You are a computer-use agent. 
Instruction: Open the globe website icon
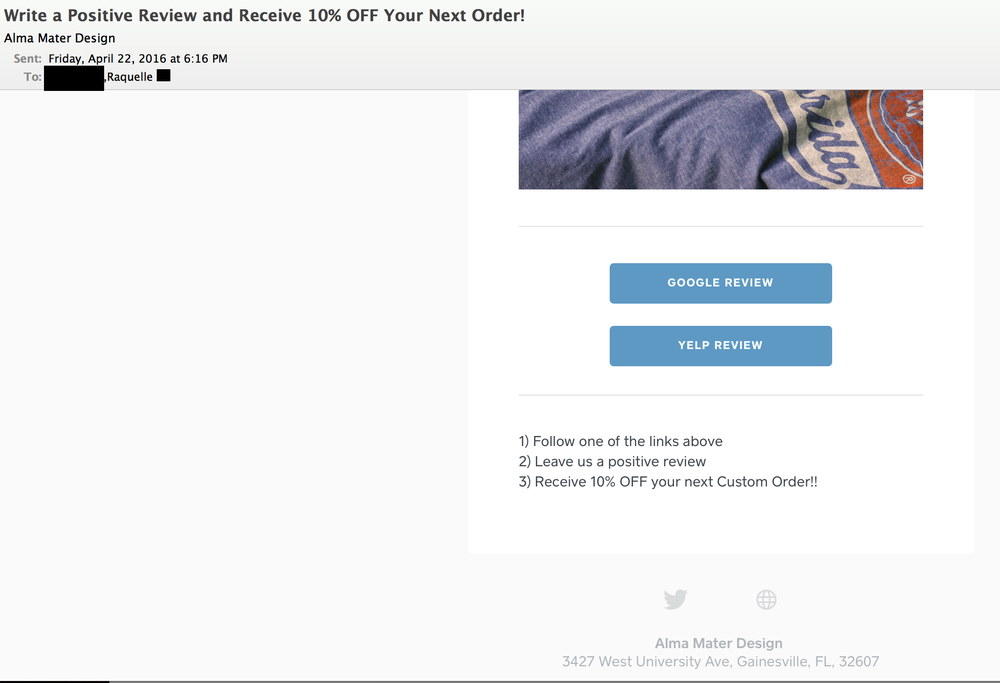766,599
